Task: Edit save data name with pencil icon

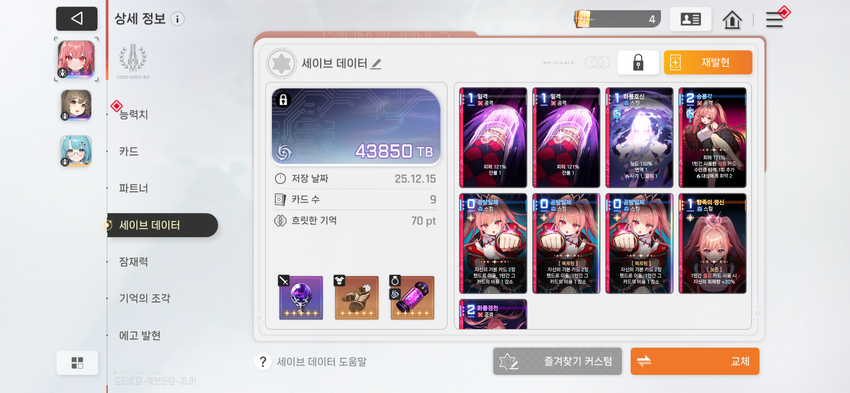Action: [x=376, y=63]
